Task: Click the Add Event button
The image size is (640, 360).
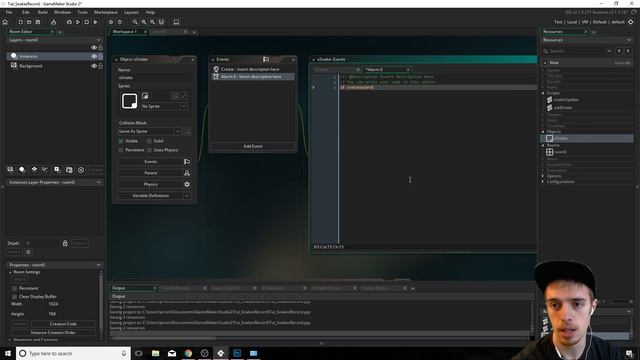Action: [x=253, y=146]
